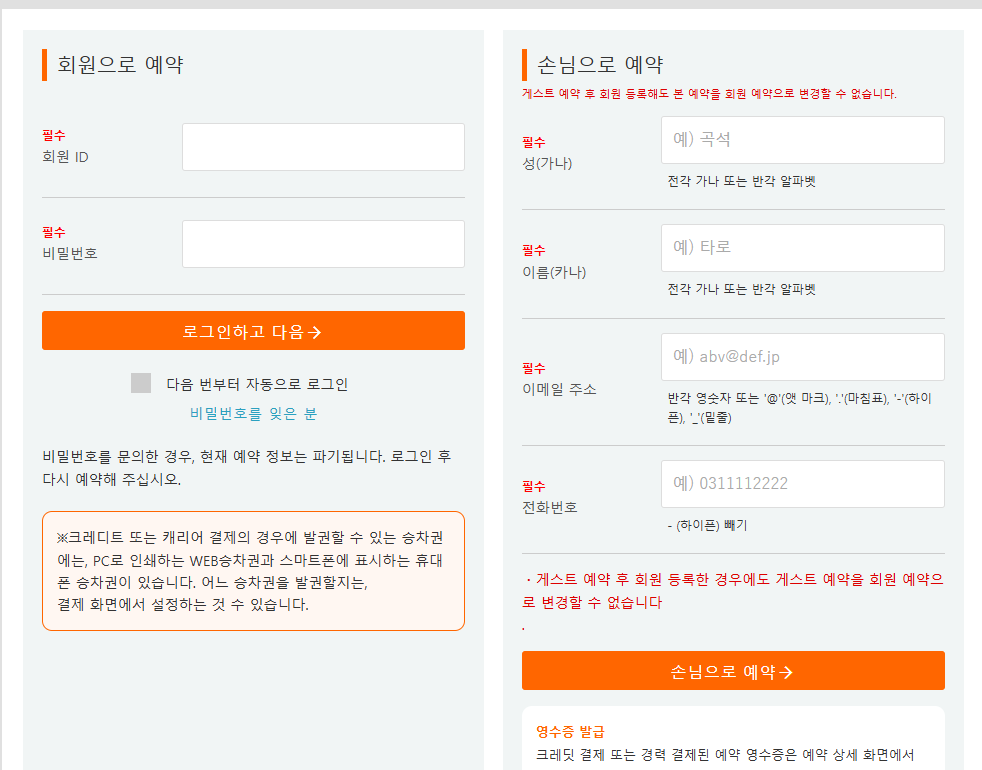Click the 손님으로 예약 orange button
Image resolution: width=982 pixels, height=770 pixels.
[733, 671]
